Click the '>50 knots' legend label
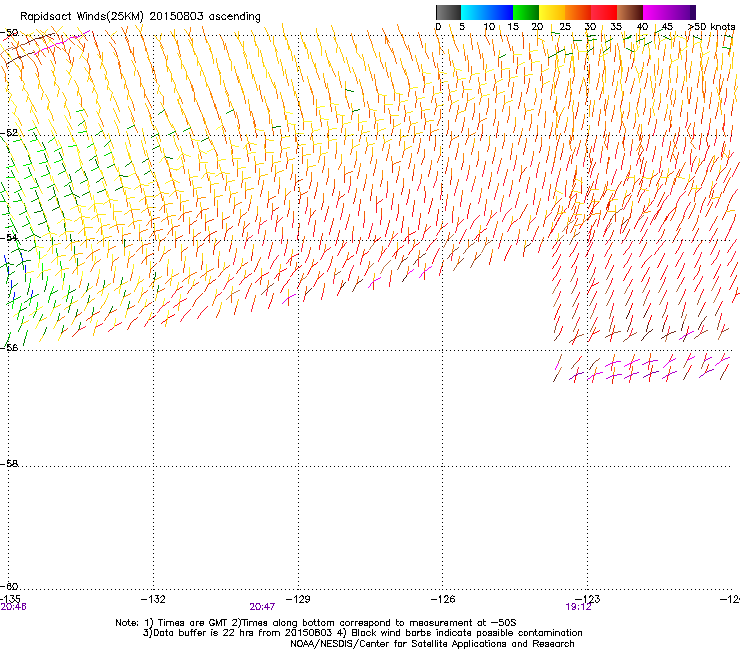The image size is (740, 650). pyautogui.click(x=712, y=27)
